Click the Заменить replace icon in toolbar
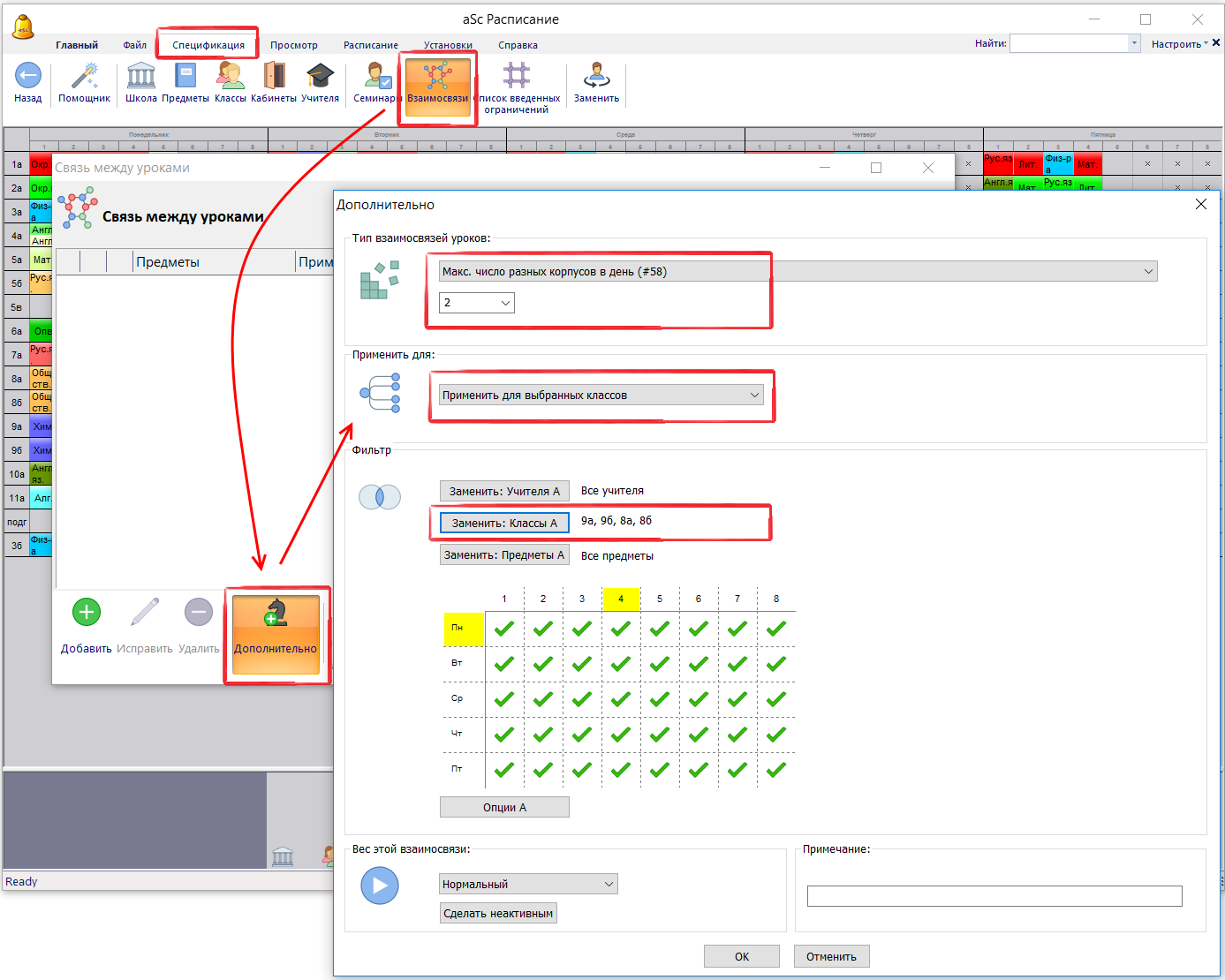 [596, 77]
